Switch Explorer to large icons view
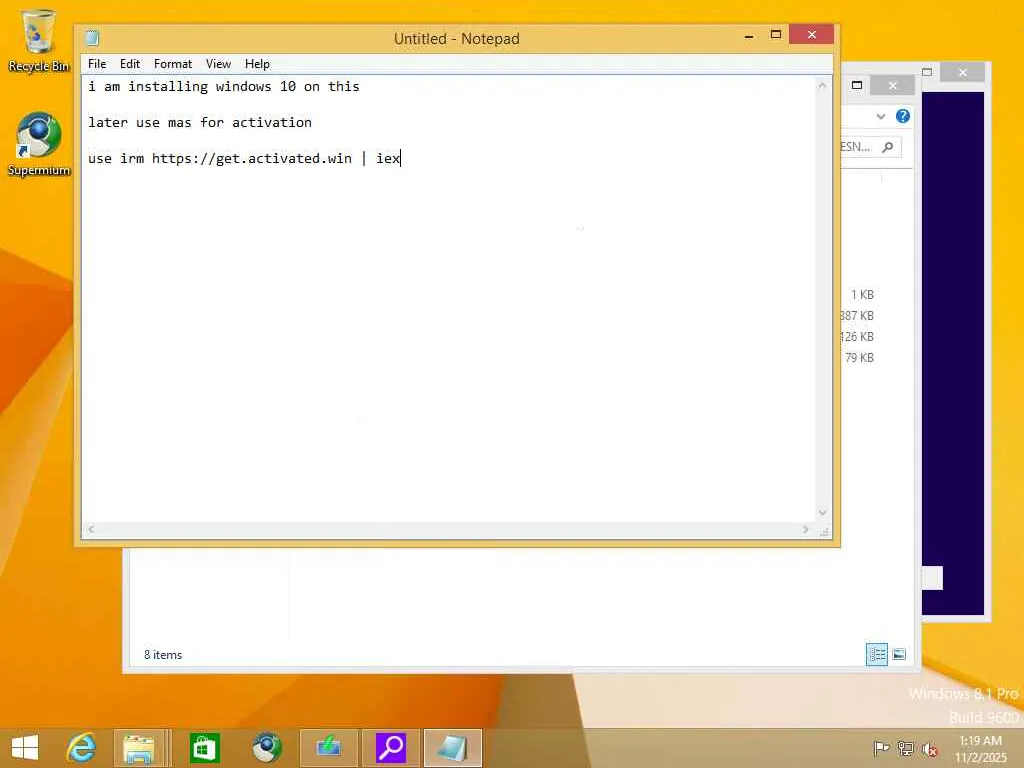Image resolution: width=1024 pixels, height=768 pixels. point(899,654)
